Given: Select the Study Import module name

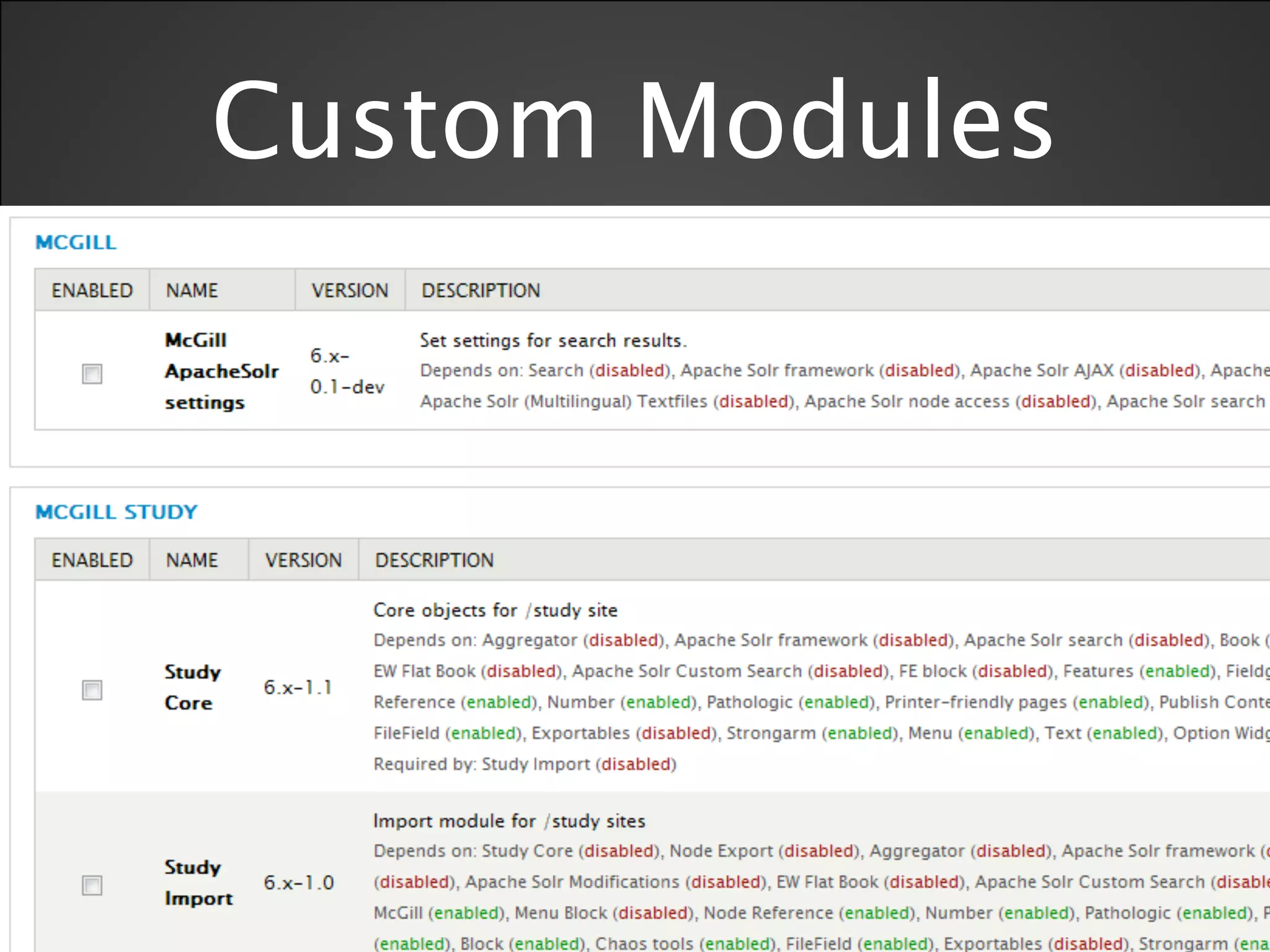Looking at the screenshot, I should (x=198, y=883).
